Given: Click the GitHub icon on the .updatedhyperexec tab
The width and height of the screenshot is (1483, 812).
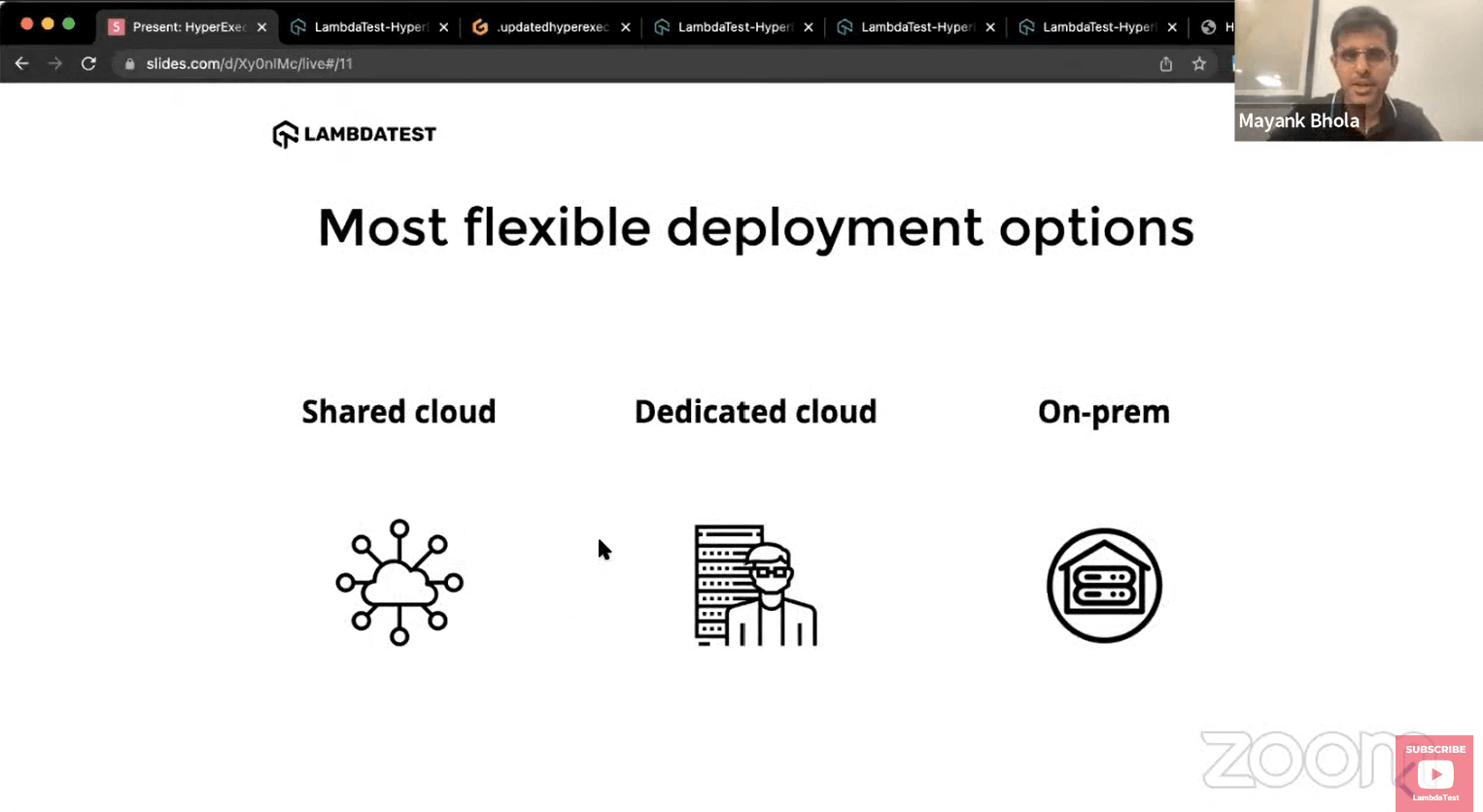Looking at the screenshot, I should coord(480,26).
